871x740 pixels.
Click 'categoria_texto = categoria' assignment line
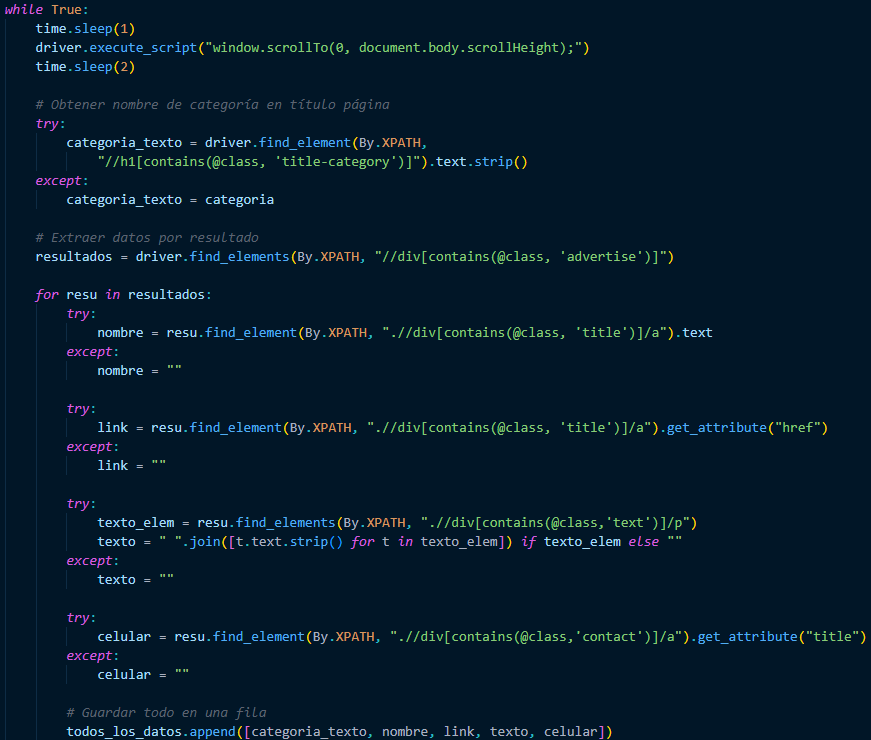(x=170, y=200)
